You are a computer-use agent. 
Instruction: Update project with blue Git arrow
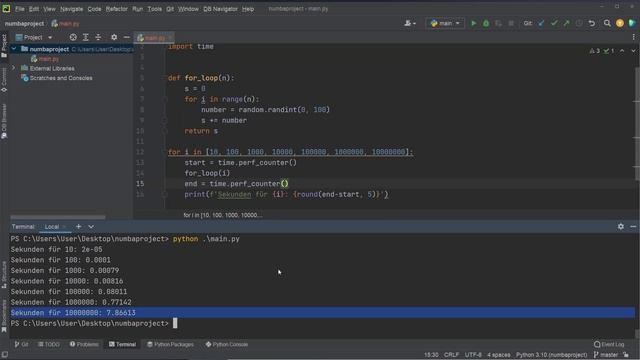[541, 23]
